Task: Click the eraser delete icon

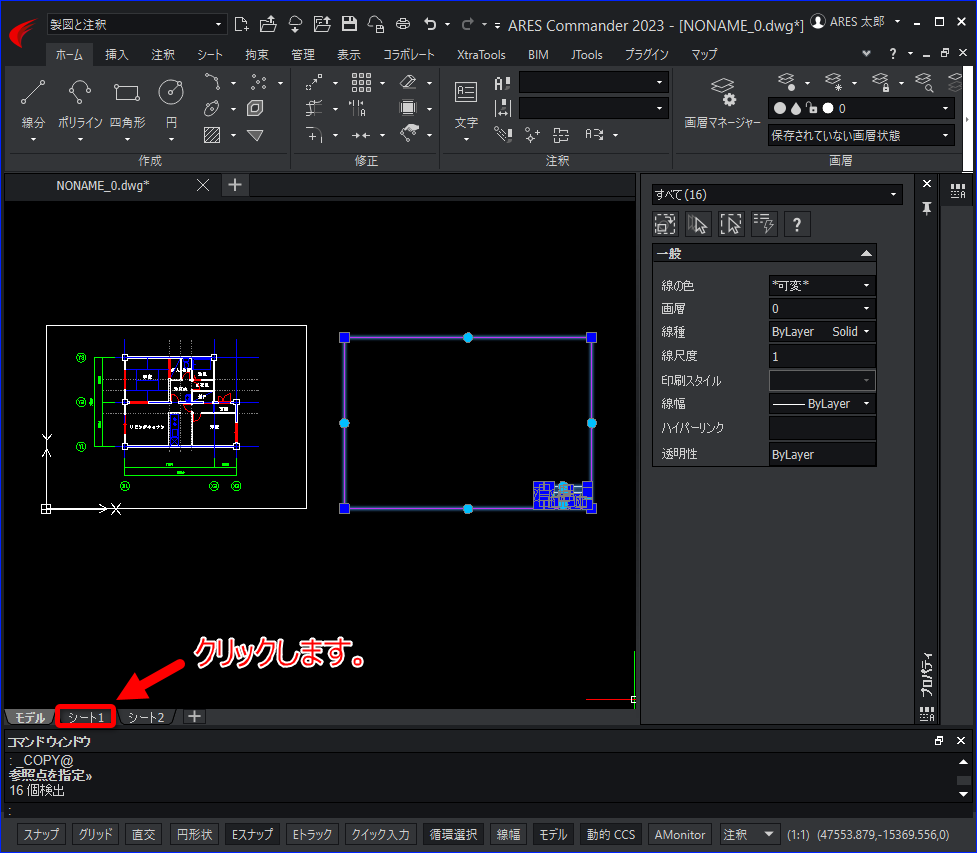Action: coord(408,82)
